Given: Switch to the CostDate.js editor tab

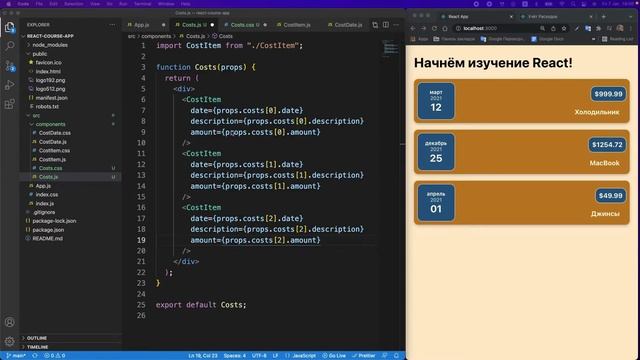Looking at the screenshot, I should [348, 25].
